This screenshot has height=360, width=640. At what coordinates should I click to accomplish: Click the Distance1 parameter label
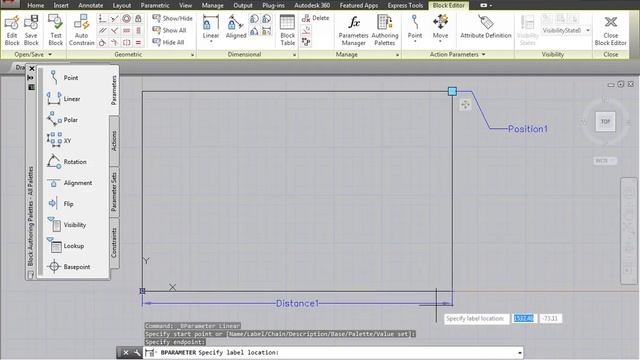[x=297, y=303]
